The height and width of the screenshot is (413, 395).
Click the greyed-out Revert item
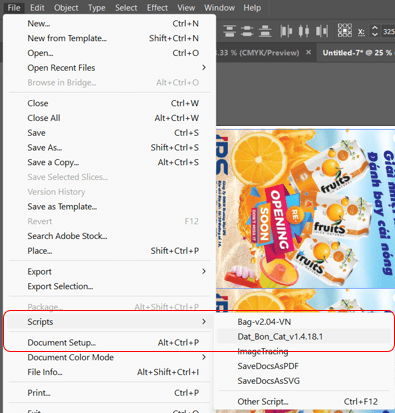[x=110, y=221]
